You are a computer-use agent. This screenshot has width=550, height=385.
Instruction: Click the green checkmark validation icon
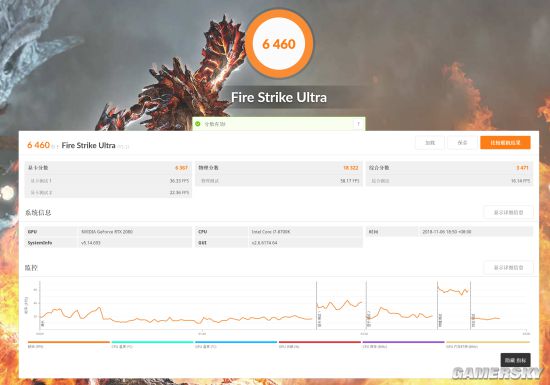click(x=197, y=124)
